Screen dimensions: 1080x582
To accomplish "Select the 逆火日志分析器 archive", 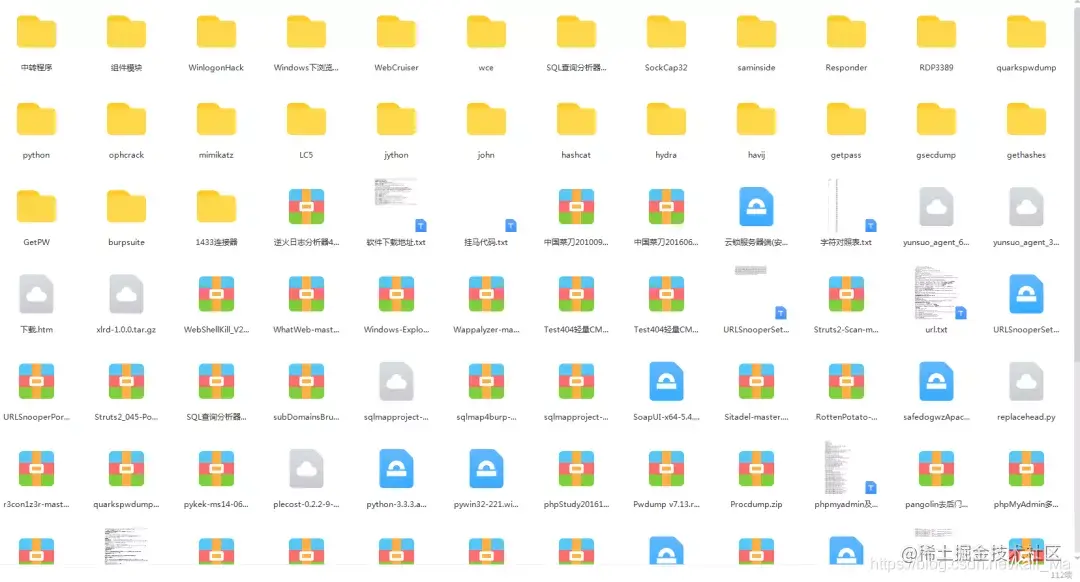I will coord(307,207).
